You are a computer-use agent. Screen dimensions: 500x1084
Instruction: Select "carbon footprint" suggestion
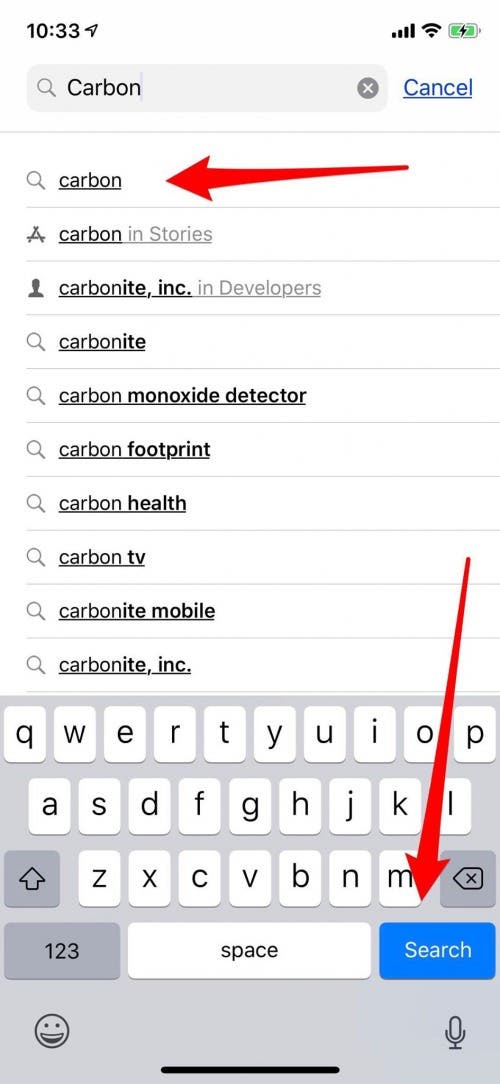[x=263, y=449]
